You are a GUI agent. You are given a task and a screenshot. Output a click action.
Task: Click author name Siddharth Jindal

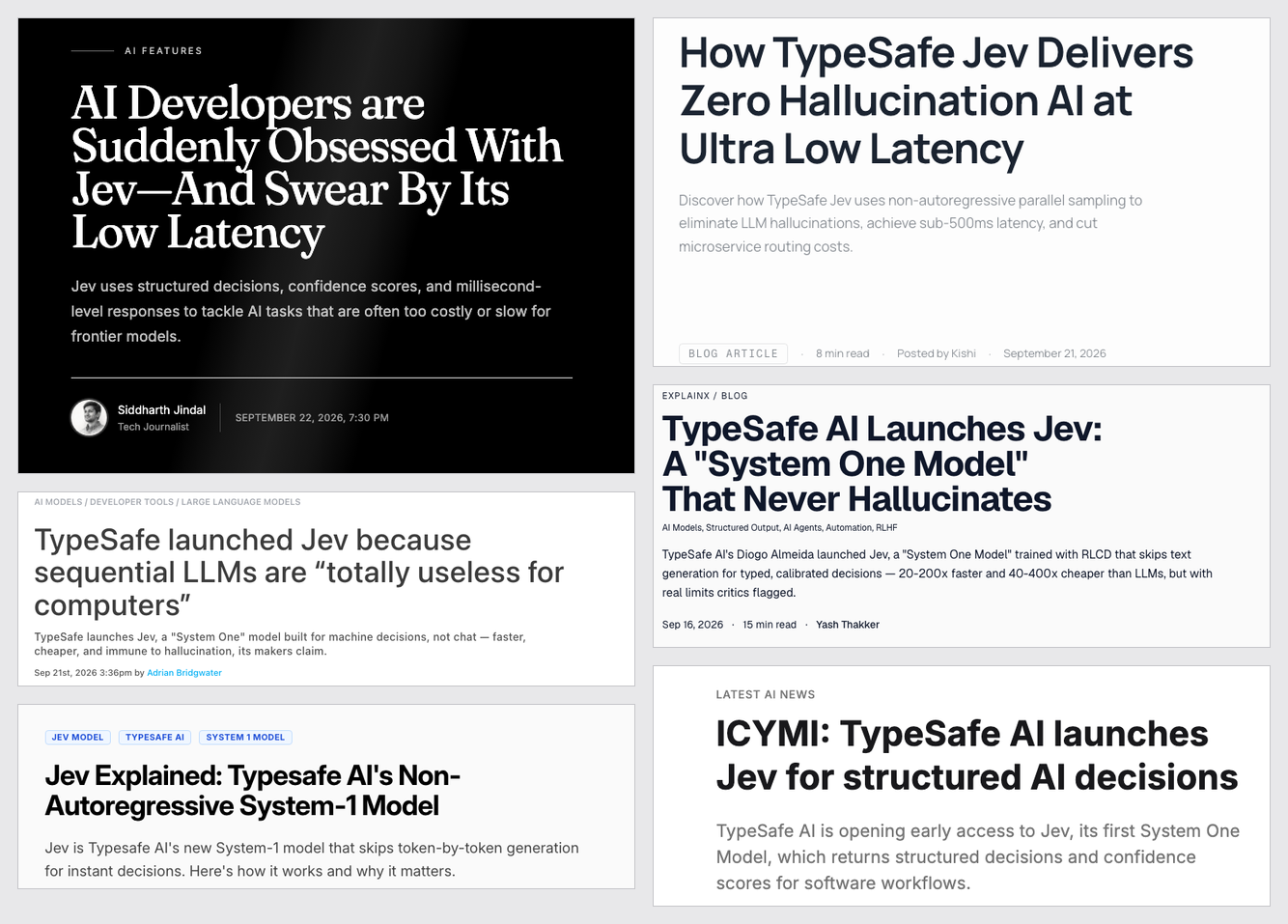pos(161,410)
